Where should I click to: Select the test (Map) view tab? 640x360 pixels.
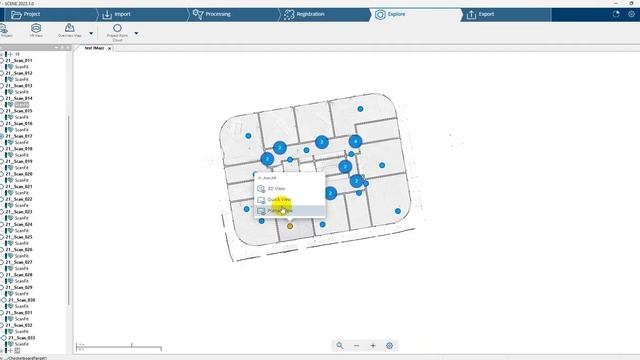point(94,48)
